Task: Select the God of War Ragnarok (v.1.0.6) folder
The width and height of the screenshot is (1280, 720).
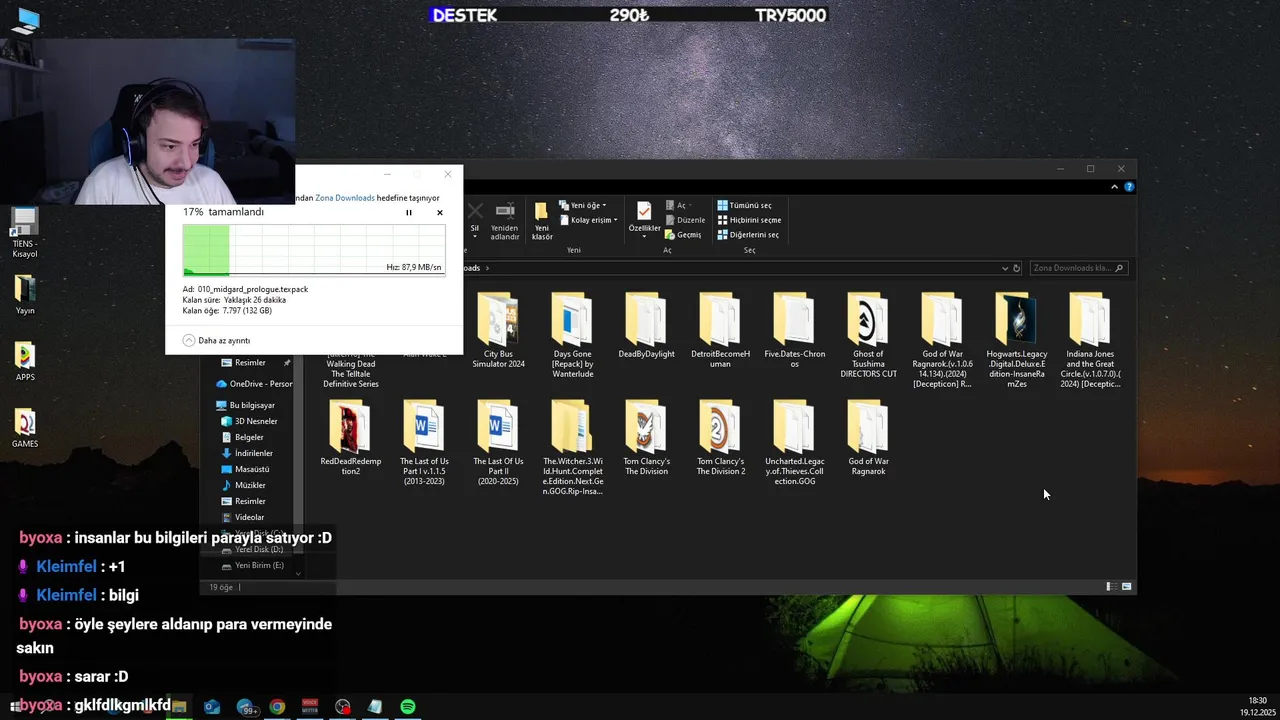Action: [x=942, y=340]
